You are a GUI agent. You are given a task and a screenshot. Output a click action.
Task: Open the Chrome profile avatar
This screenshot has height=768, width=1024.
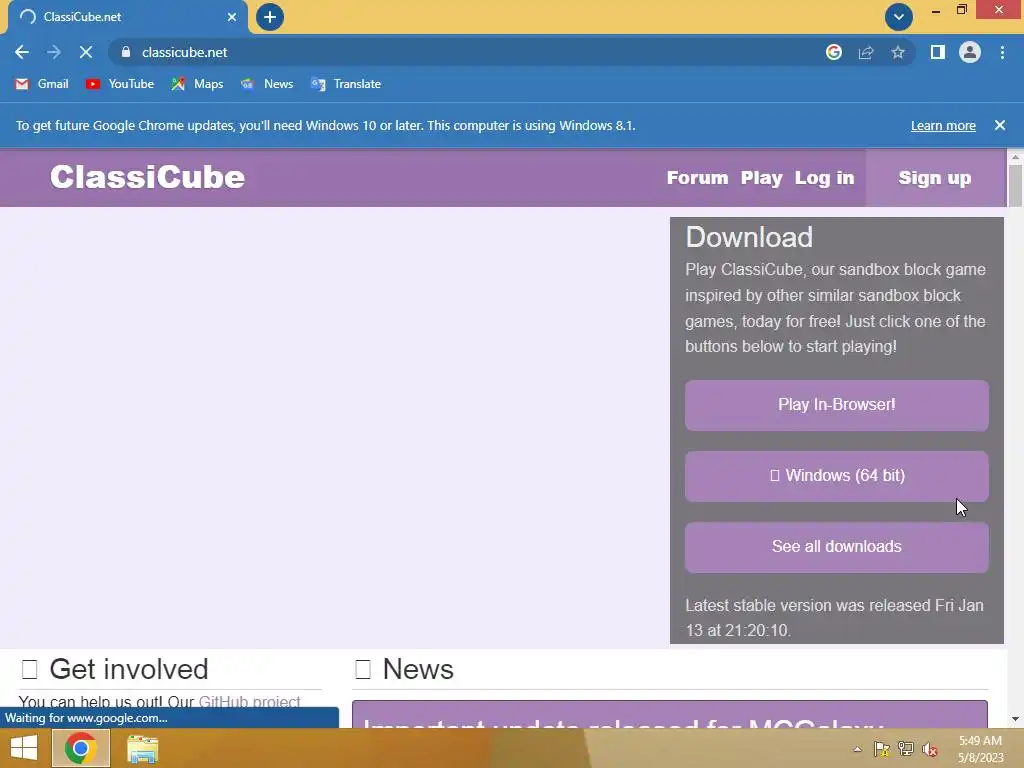(970, 52)
